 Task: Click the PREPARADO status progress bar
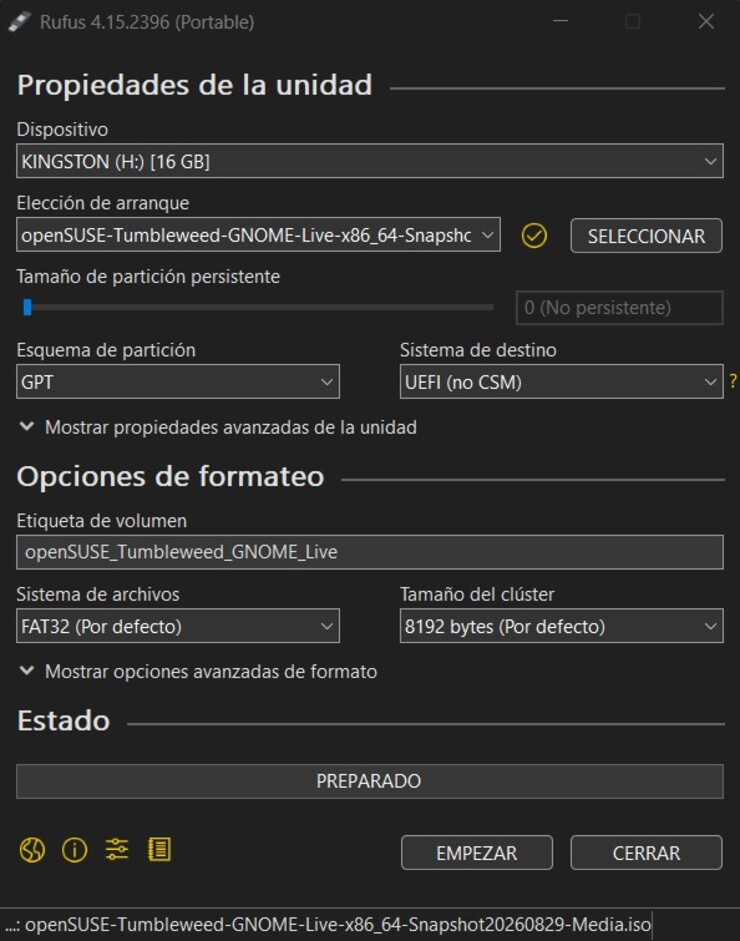370,781
